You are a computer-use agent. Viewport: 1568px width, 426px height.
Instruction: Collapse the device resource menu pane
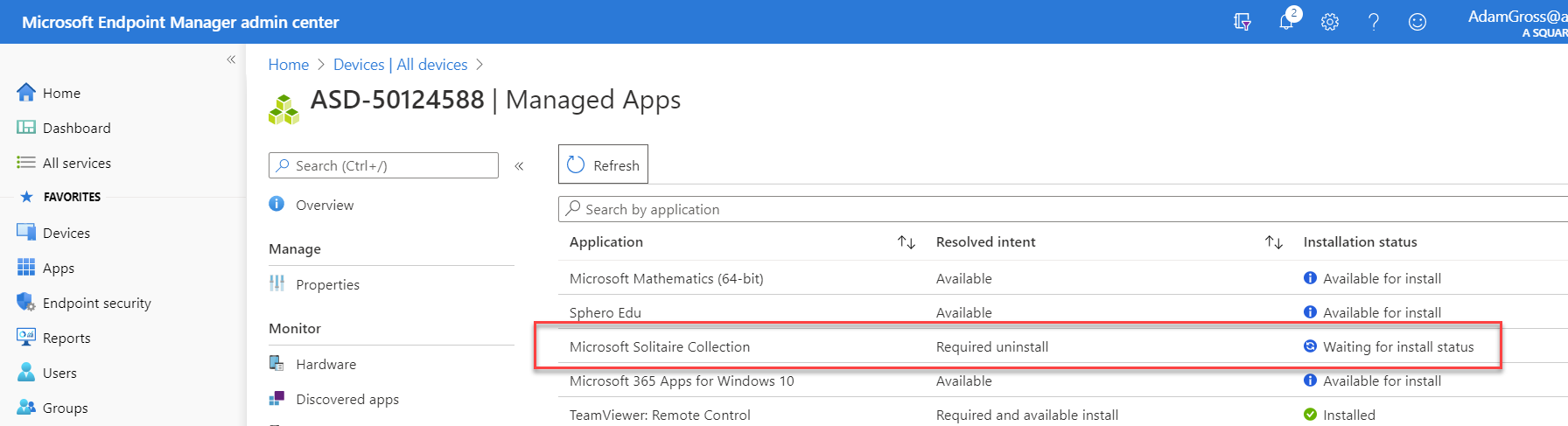519,165
